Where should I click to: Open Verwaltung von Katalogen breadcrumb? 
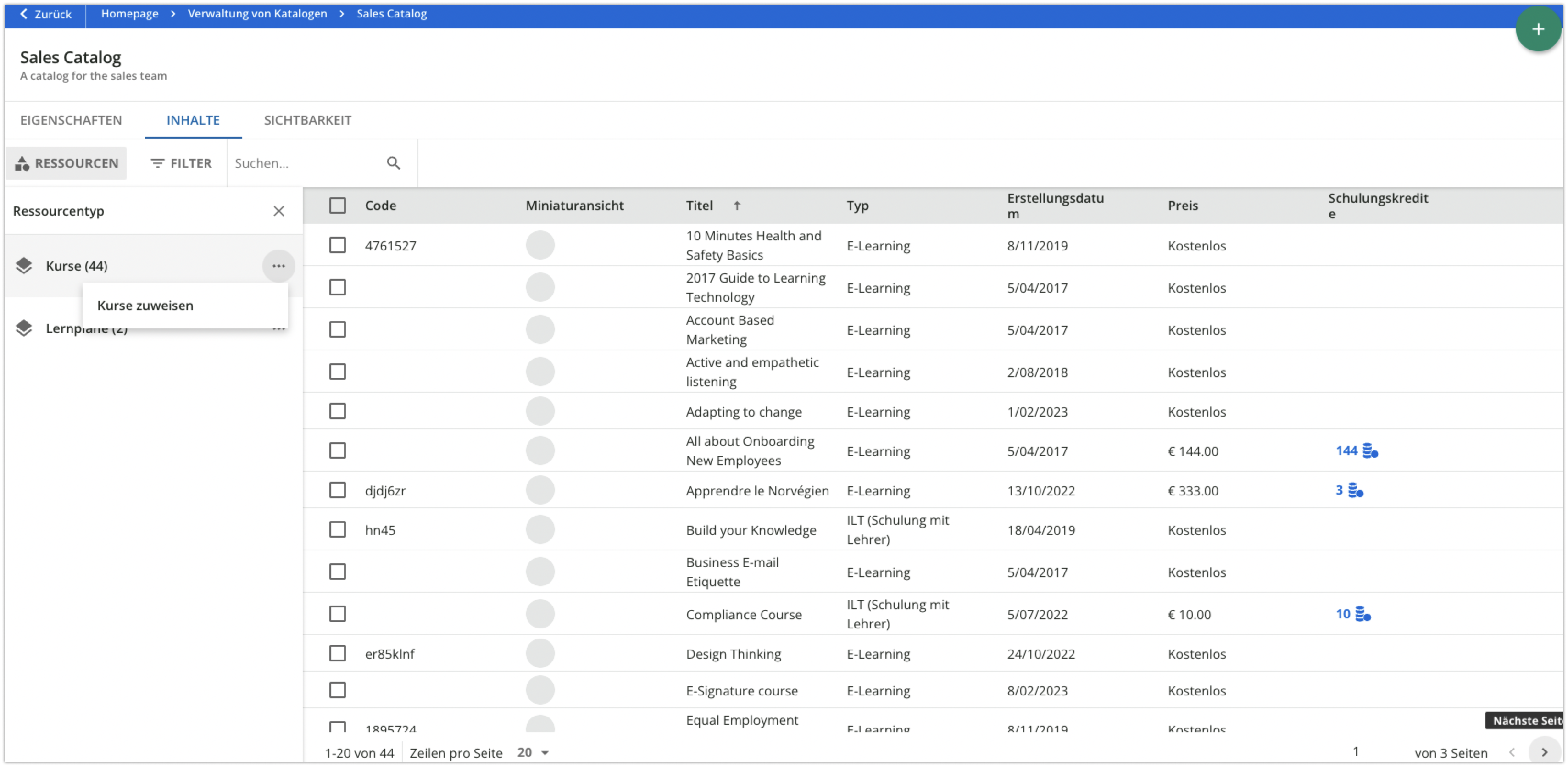257,13
